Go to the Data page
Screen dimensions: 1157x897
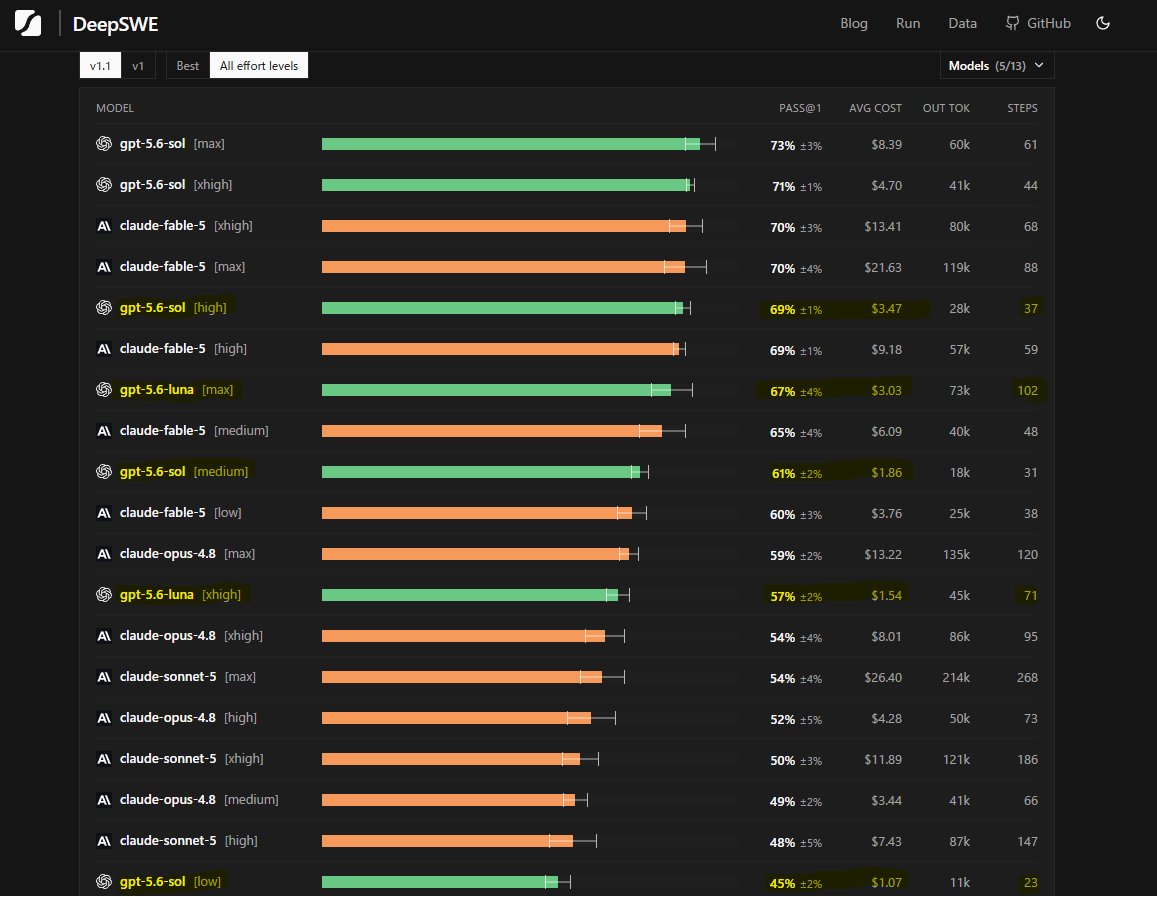962,24
